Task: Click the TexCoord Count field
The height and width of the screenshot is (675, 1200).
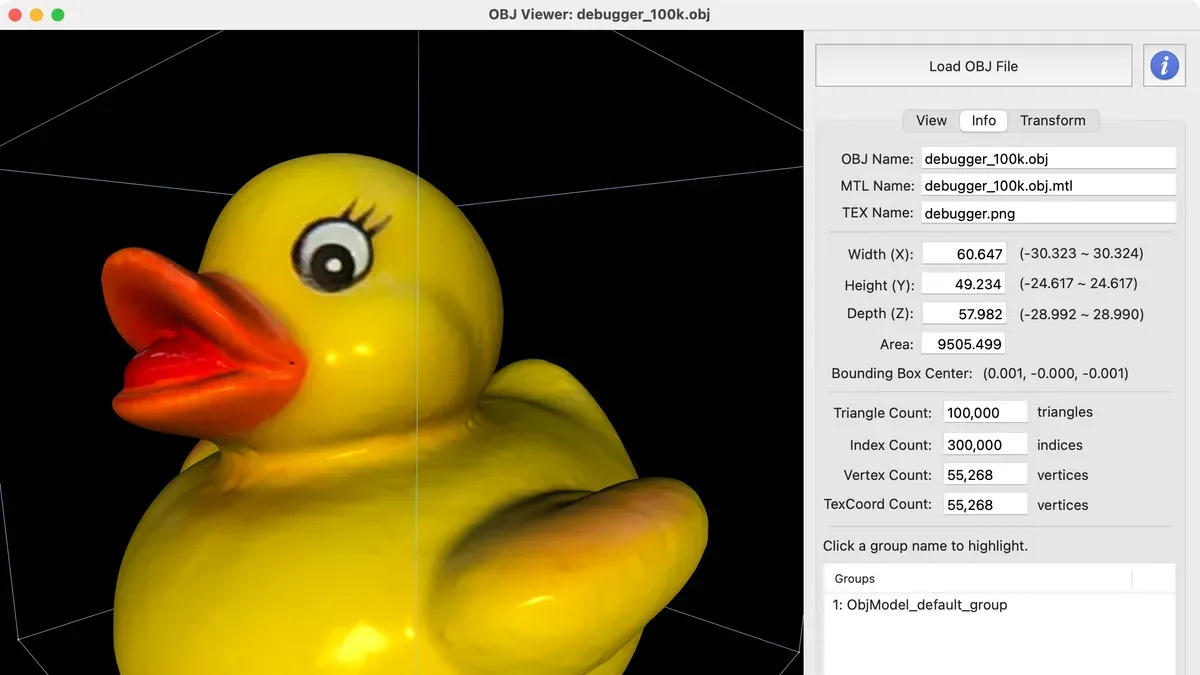Action: (985, 505)
